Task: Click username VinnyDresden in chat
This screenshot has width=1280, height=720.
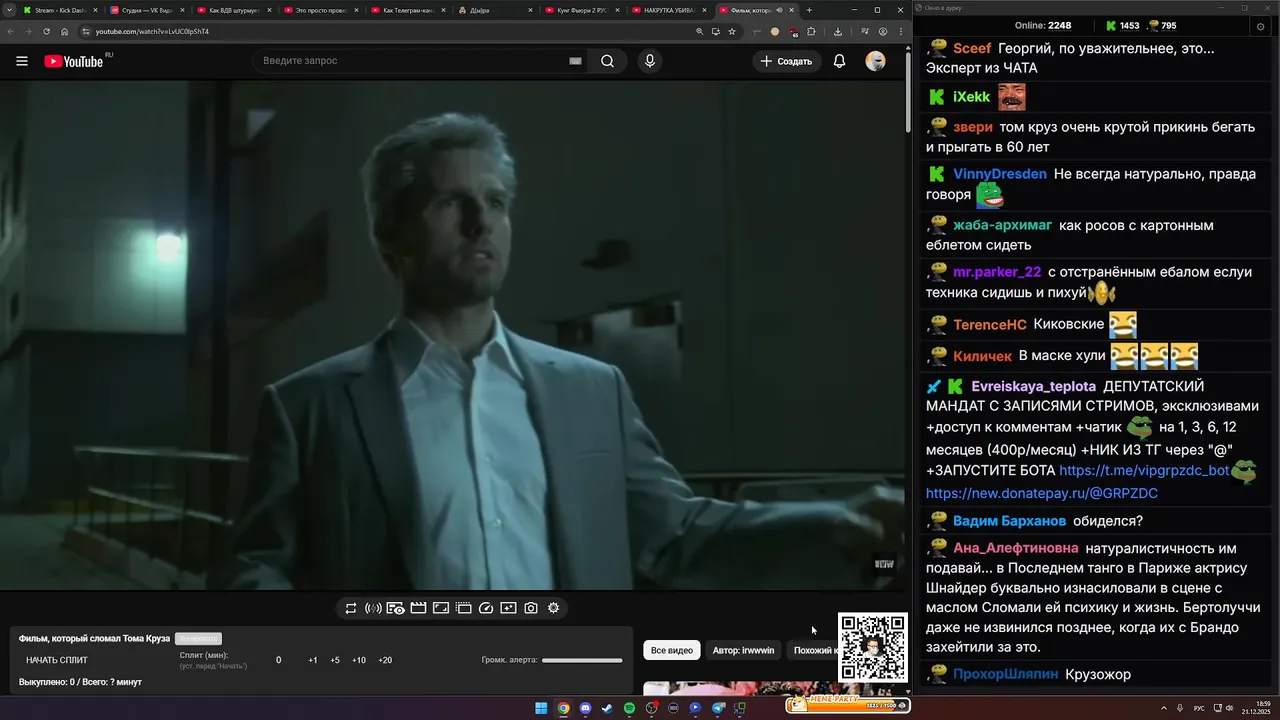Action: [x=1000, y=174]
